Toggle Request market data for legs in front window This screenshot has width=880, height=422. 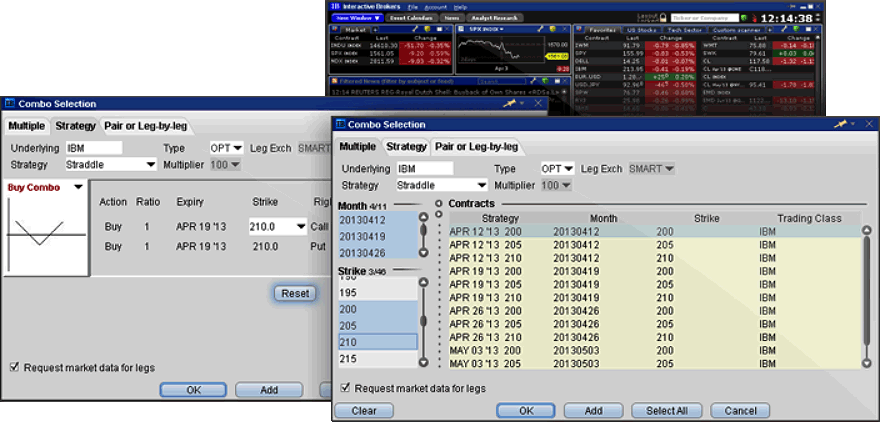[346, 388]
